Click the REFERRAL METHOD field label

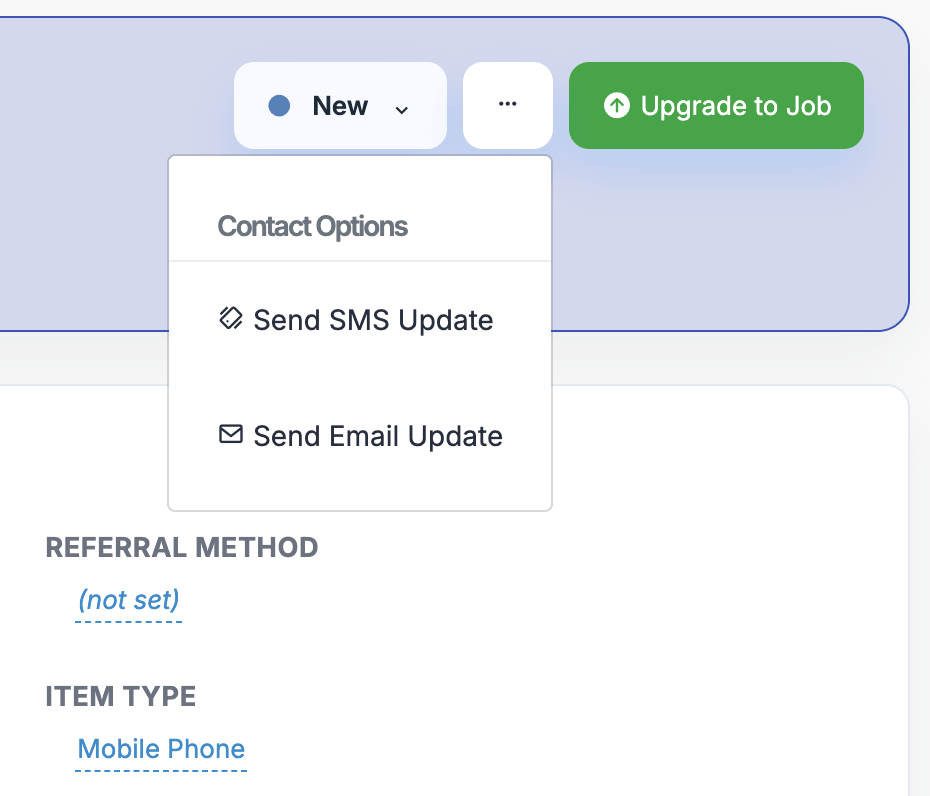(182, 547)
